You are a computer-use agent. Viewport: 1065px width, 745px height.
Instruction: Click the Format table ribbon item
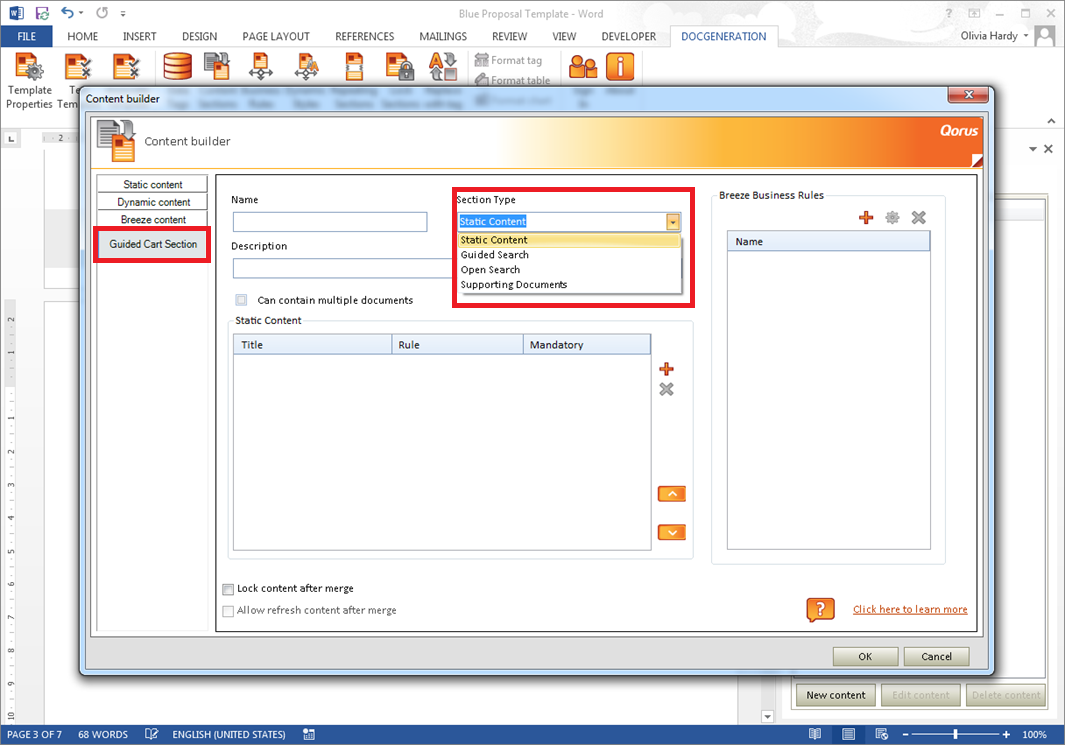512,80
